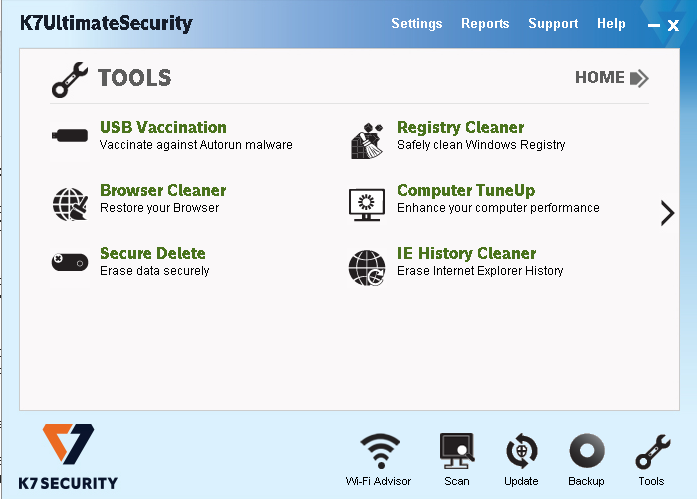Viewport: 697px width, 499px height.
Task: Click the Registry Cleaner broom icon
Action: pos(367,140)
